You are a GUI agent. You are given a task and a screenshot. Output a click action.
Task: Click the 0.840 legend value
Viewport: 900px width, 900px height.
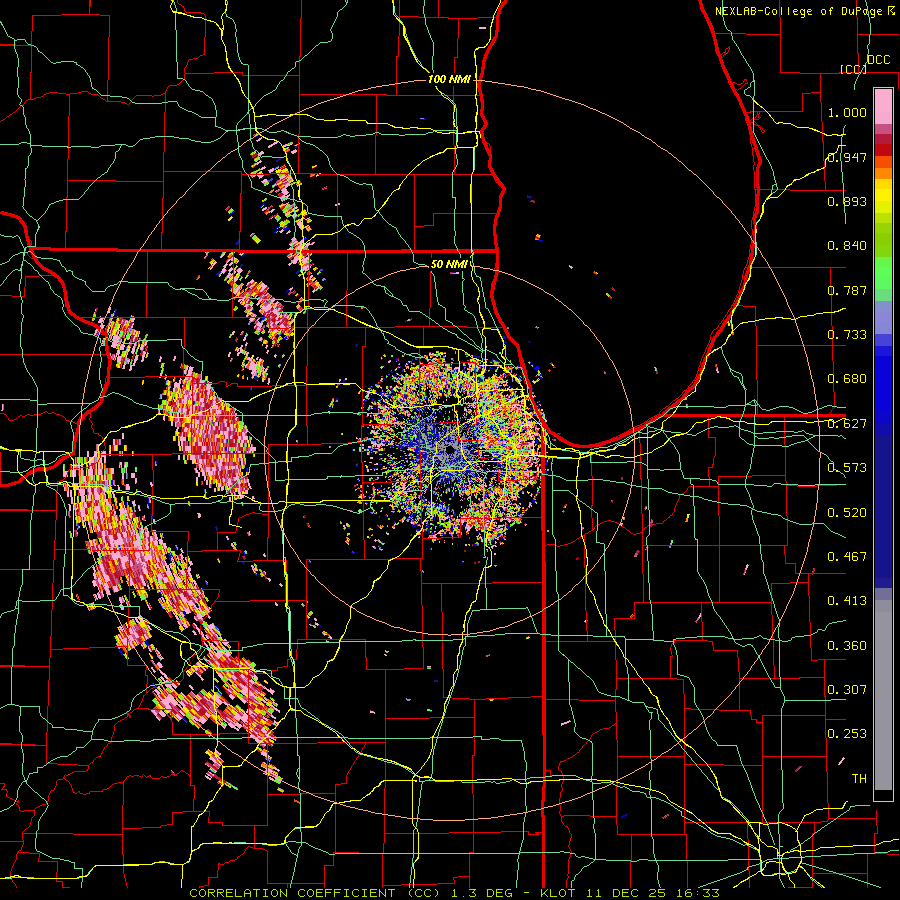coord(847,246)
